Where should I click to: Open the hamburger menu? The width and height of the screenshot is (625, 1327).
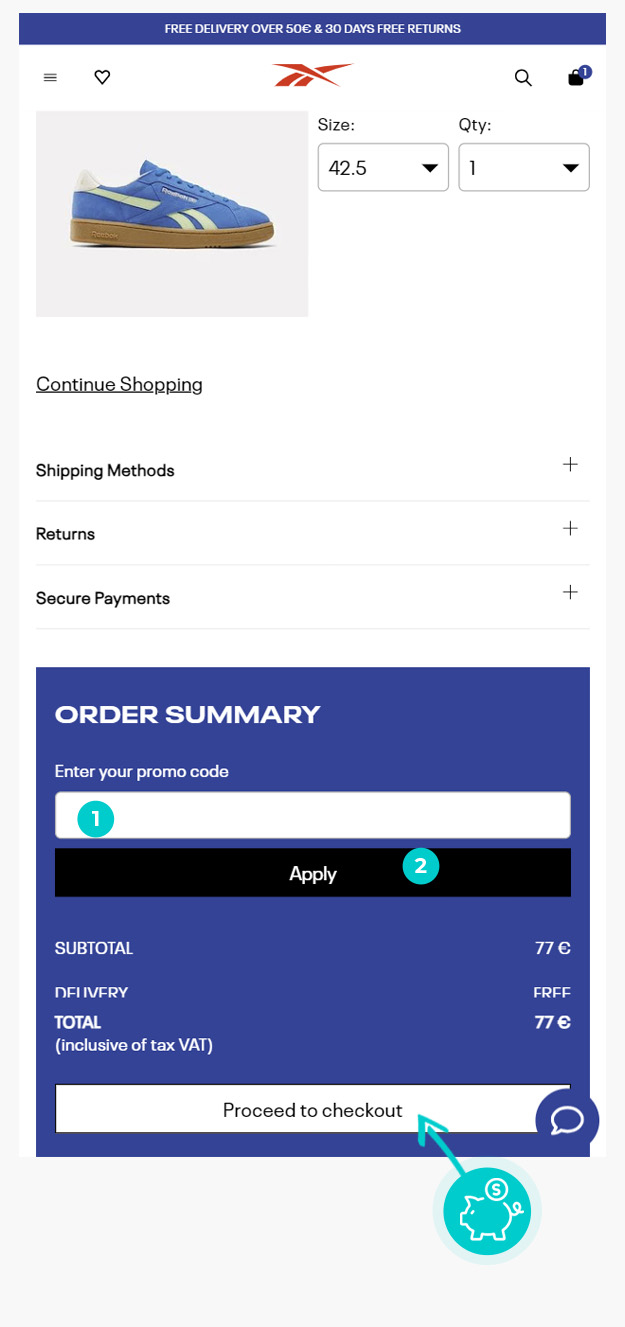coord(50,77)
